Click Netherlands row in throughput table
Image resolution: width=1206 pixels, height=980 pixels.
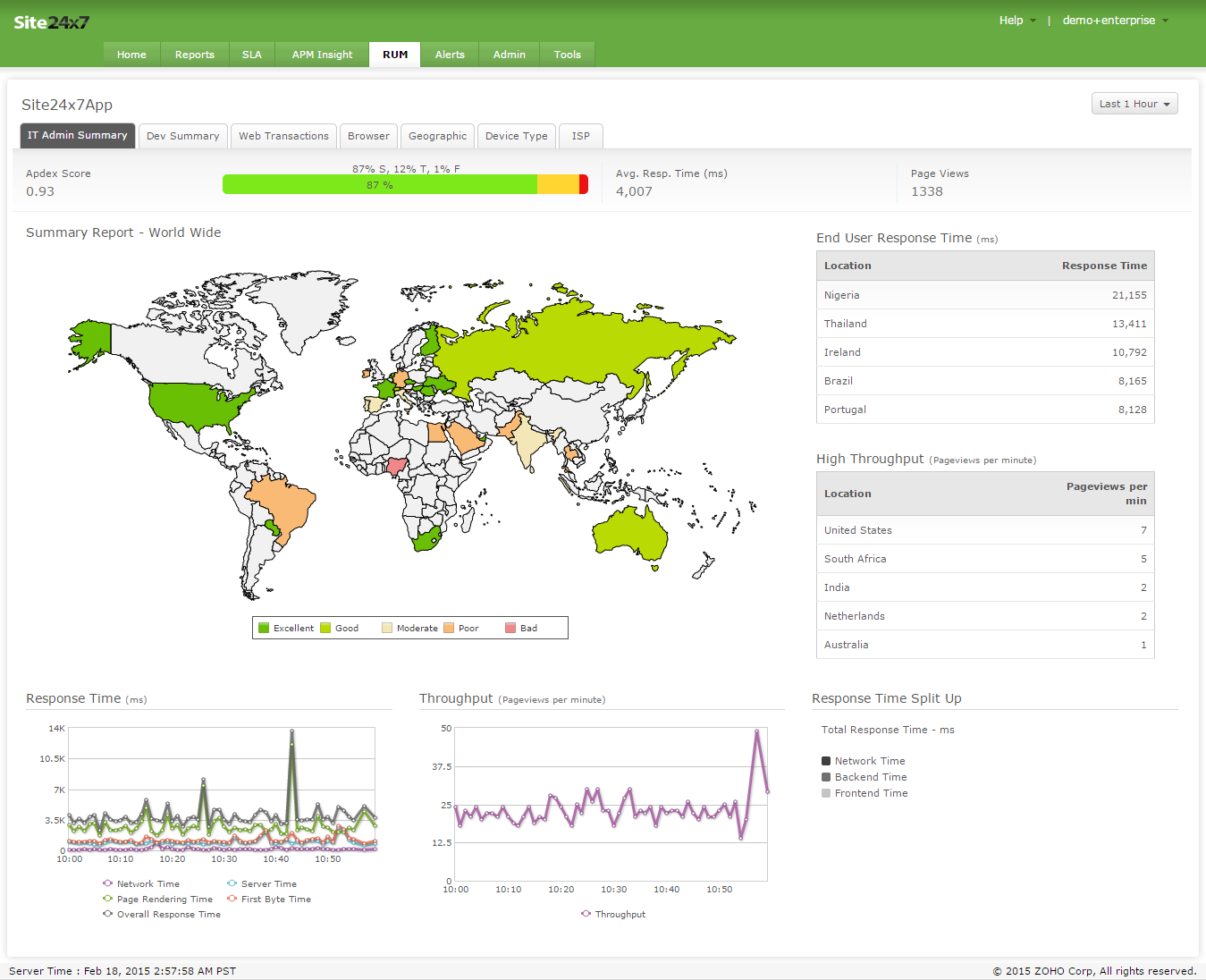point(985,616)
